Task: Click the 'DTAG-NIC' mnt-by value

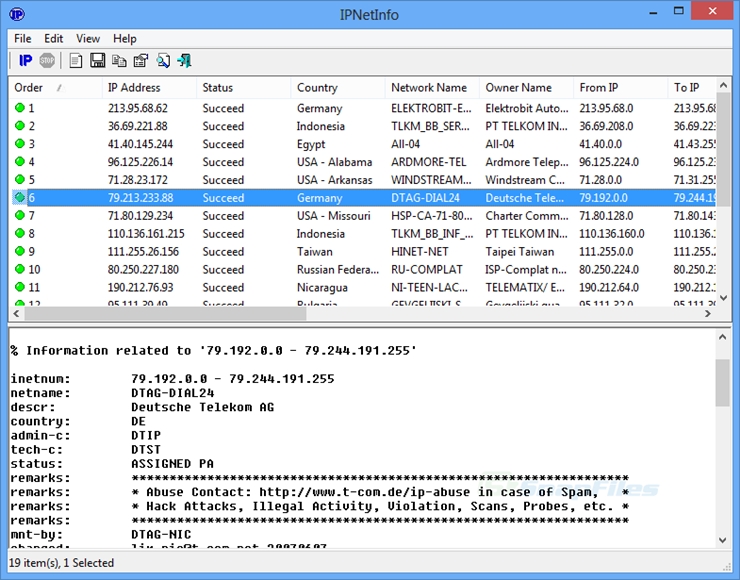Action: click(x=161, y=534)
